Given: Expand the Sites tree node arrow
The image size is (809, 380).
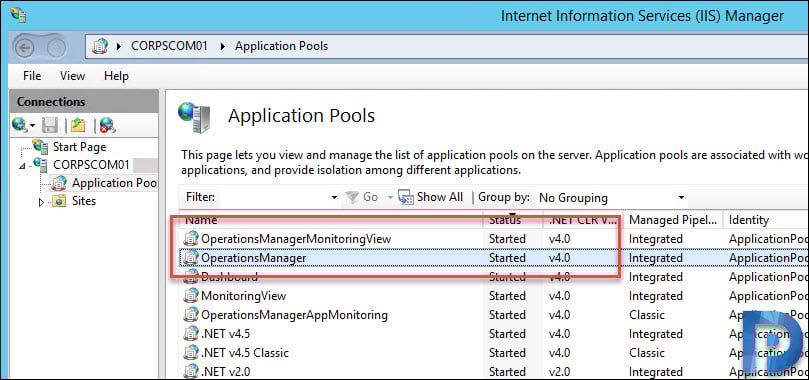Looking at the screenshot, I should coord(42,202).
